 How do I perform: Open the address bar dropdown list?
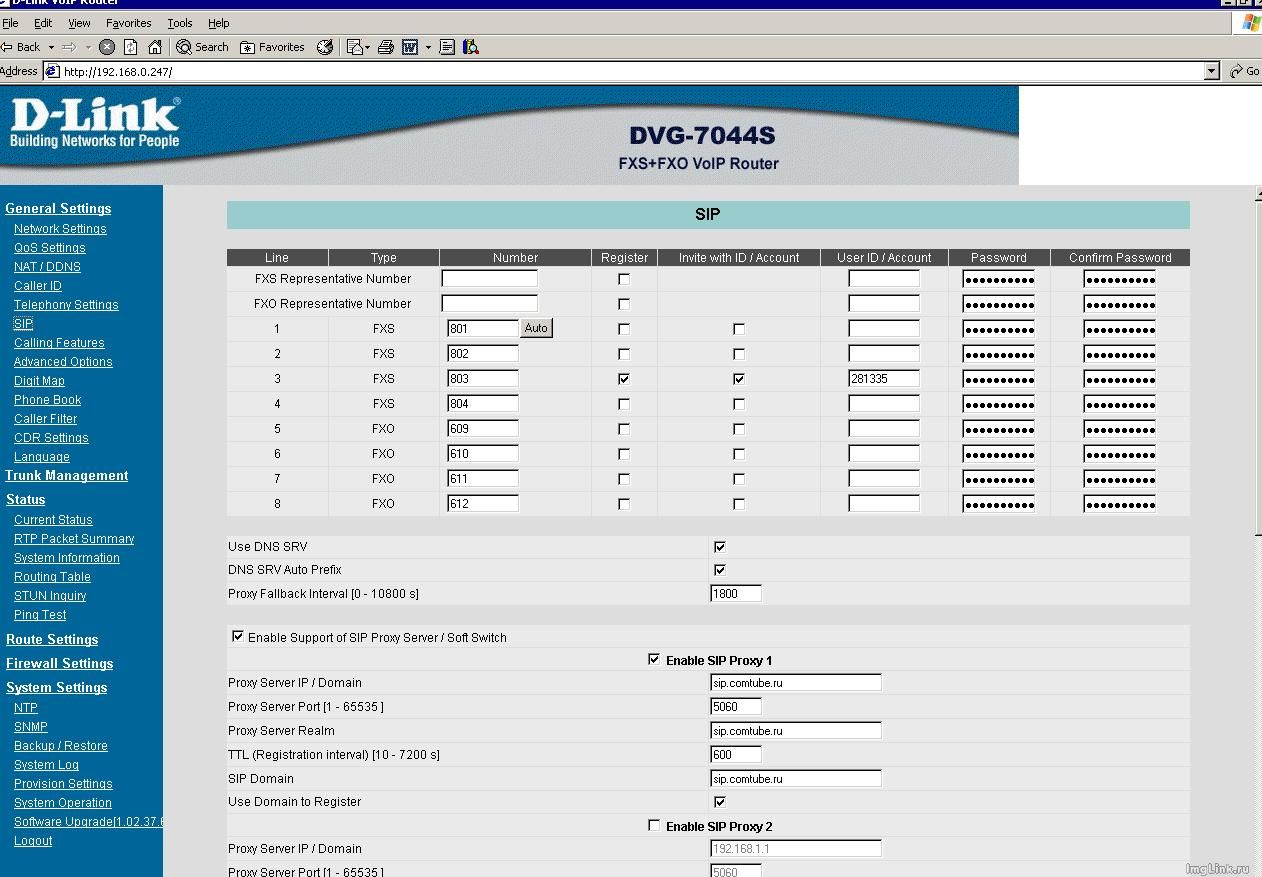(1212, 71)
